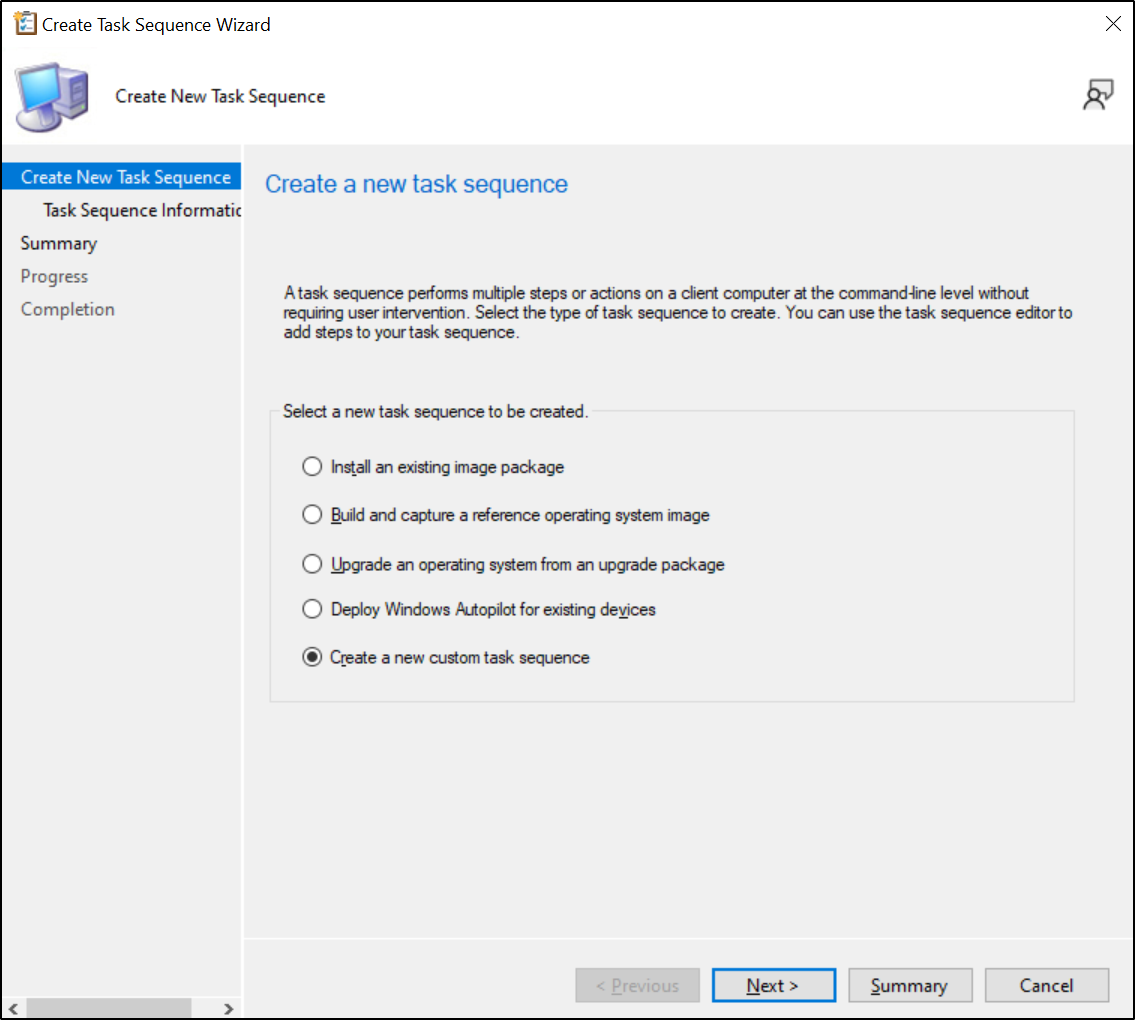Click the Progress step in sidebar
This screenshot has height=1020, width=1135.
[x=54, y=277]
